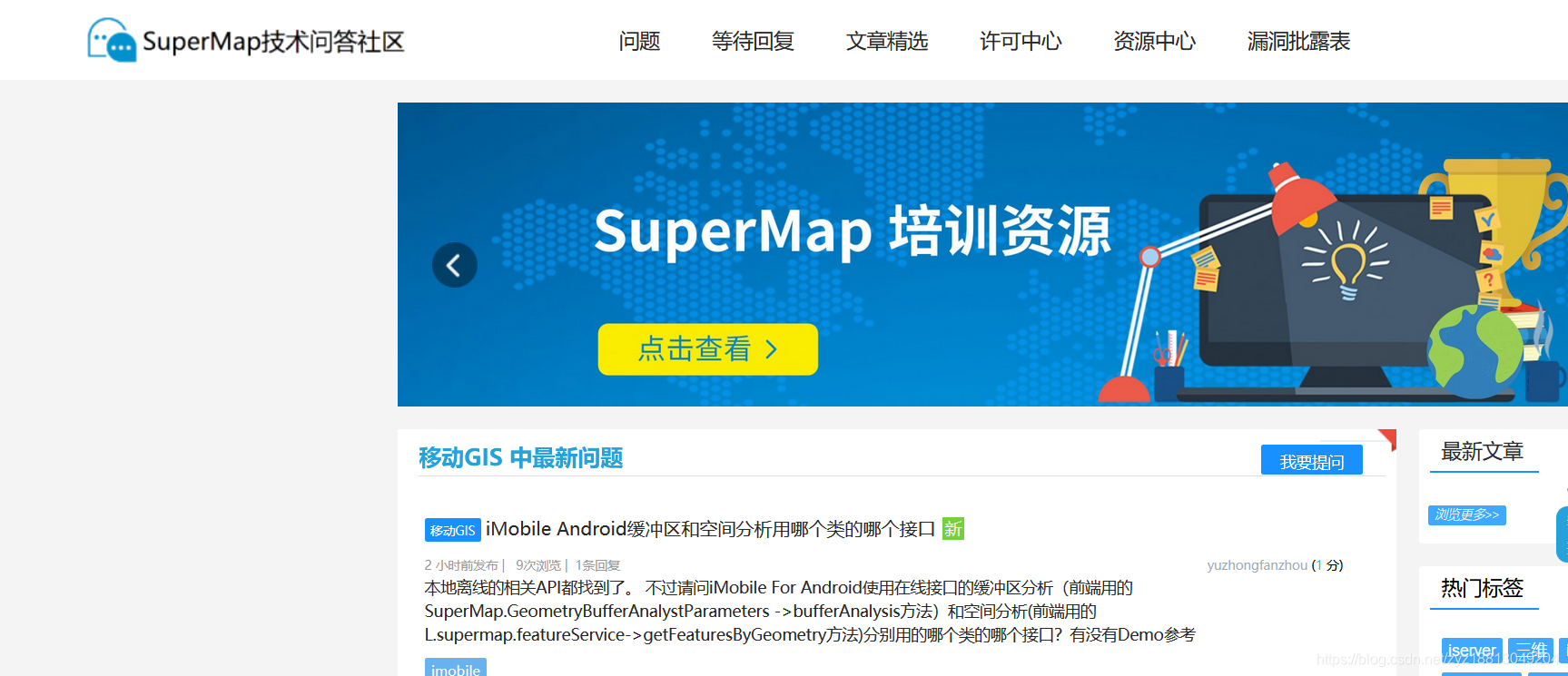
Task: Click the 移动GIS category tag on question
Action: [452, 530]
